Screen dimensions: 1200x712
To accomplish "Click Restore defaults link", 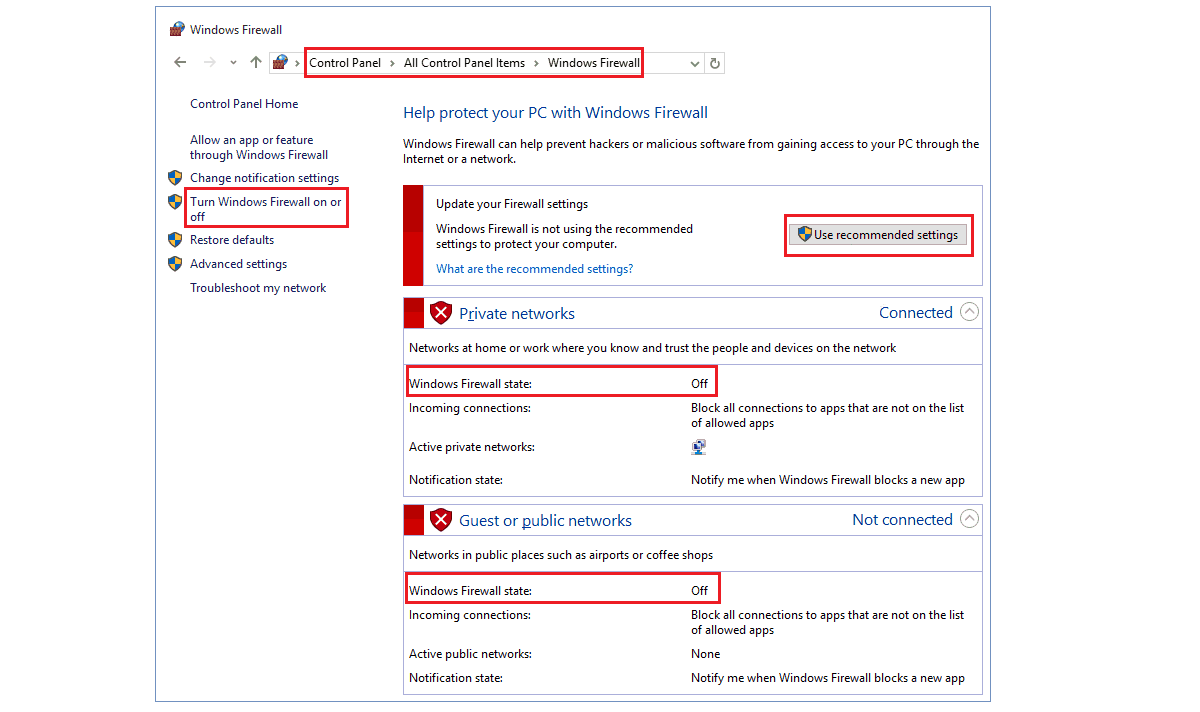I will [x=232, y=240].
